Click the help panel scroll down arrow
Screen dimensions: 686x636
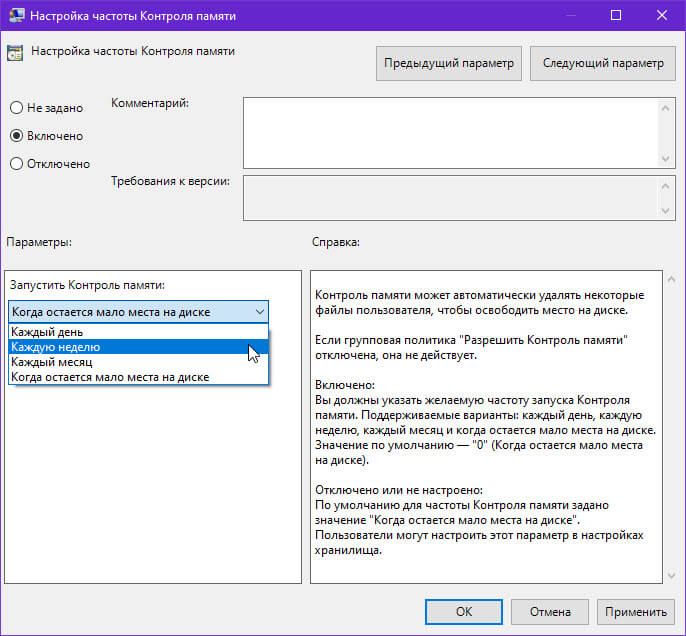click(x=672, y=575)
